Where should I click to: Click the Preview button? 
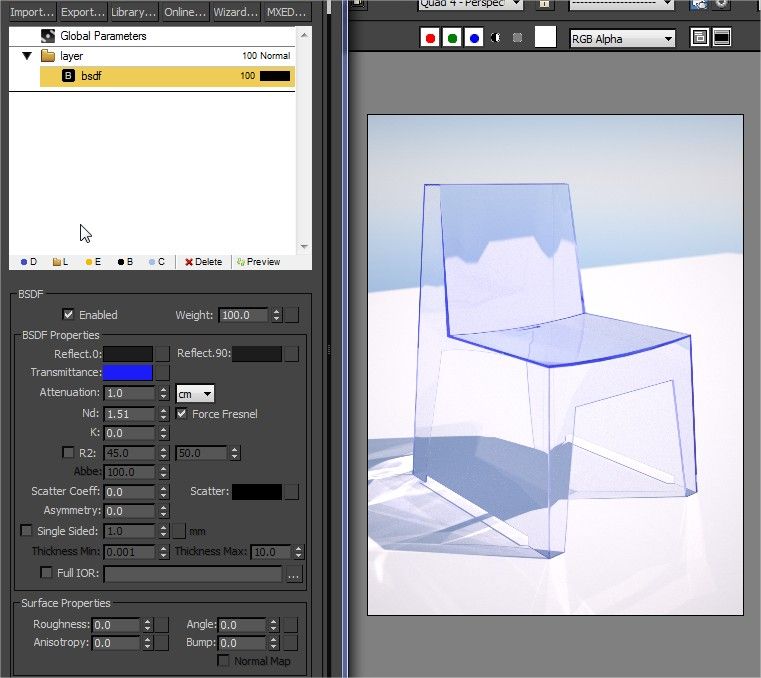point(259,262)
